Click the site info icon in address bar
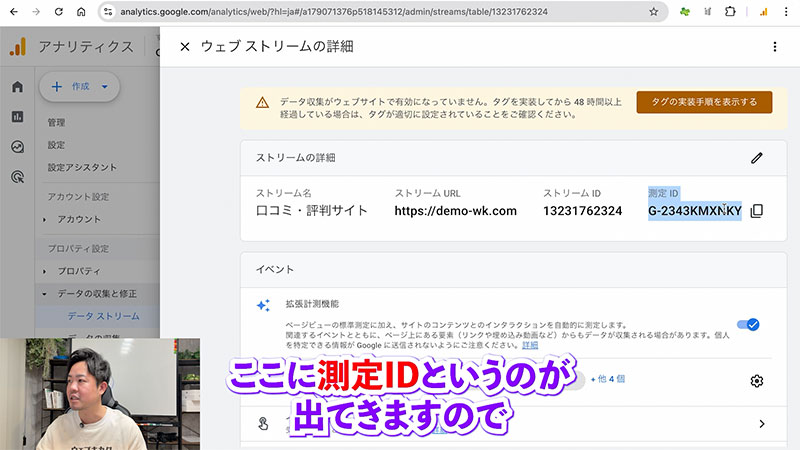This screenshot has width=800, height=450. [x=108, y=12]
